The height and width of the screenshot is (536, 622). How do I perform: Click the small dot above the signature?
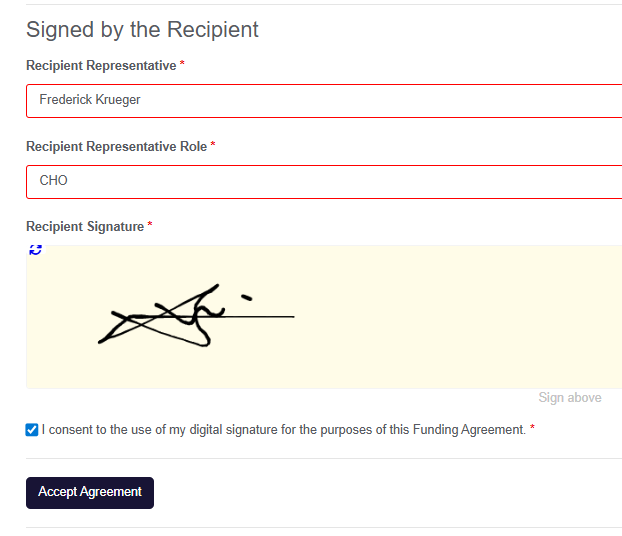pos(246,297)
